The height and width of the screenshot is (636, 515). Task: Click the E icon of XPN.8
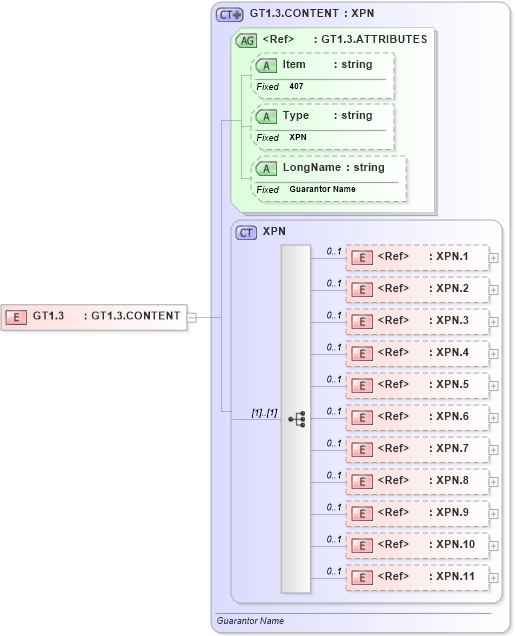[x=362, y=481]
